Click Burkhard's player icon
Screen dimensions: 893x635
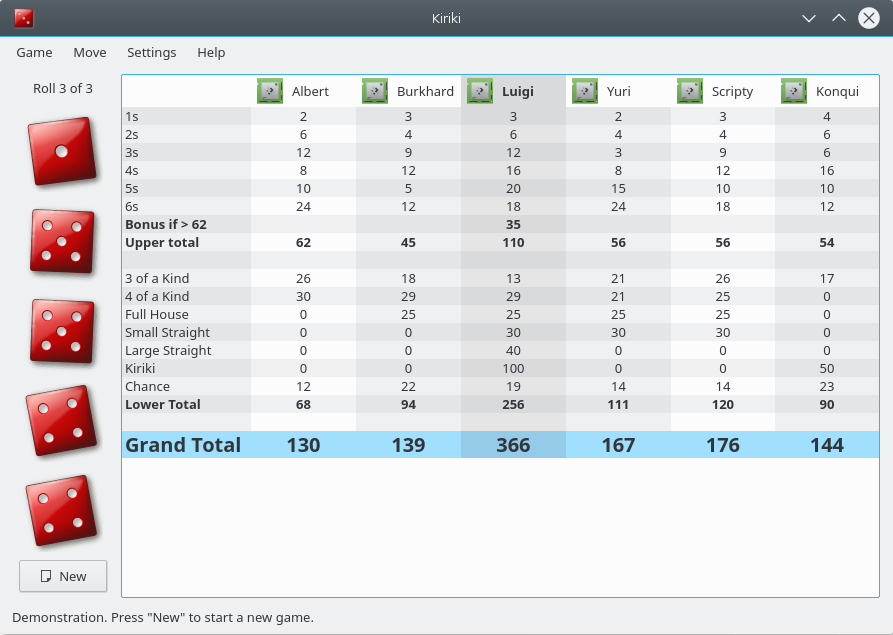(x=375, y=91)
